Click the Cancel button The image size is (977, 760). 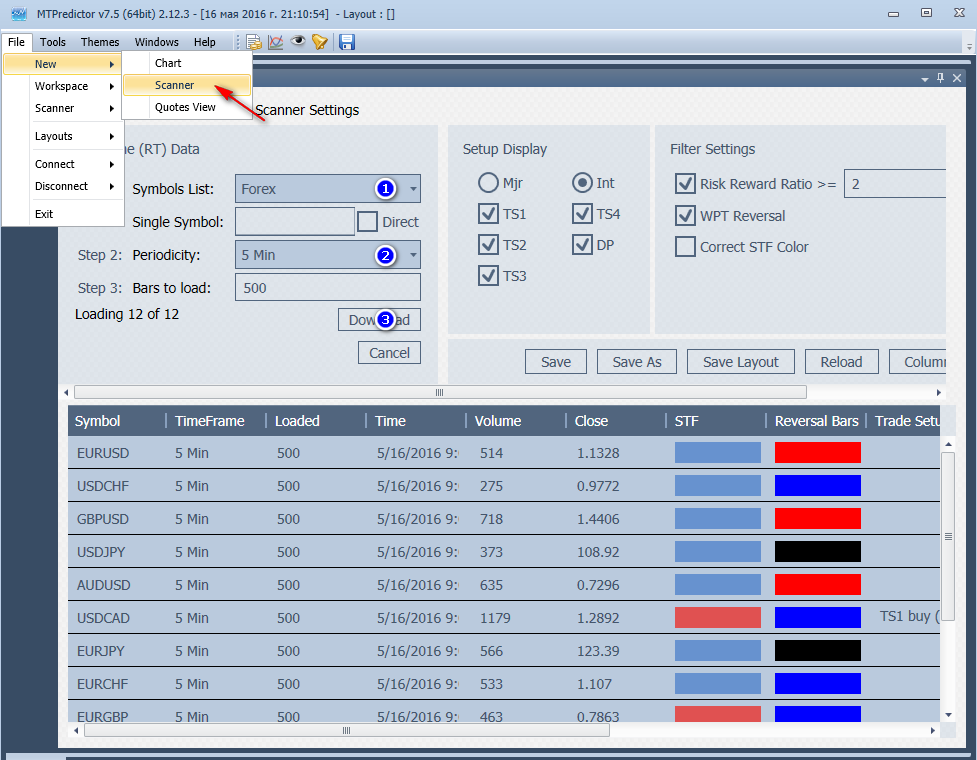[x=389, y=352]
